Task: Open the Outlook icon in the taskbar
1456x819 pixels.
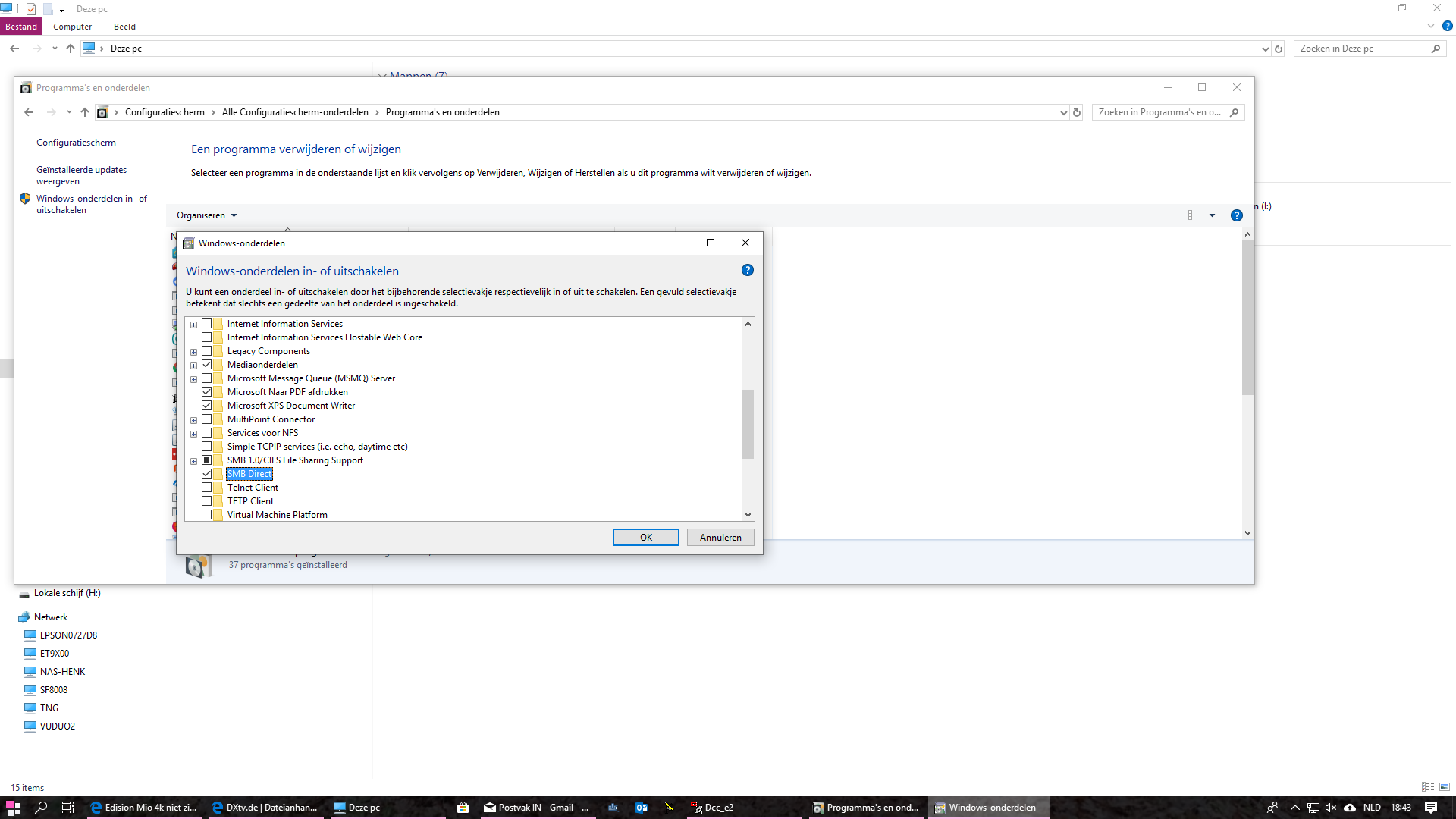Action: click(x=642, y=808)
